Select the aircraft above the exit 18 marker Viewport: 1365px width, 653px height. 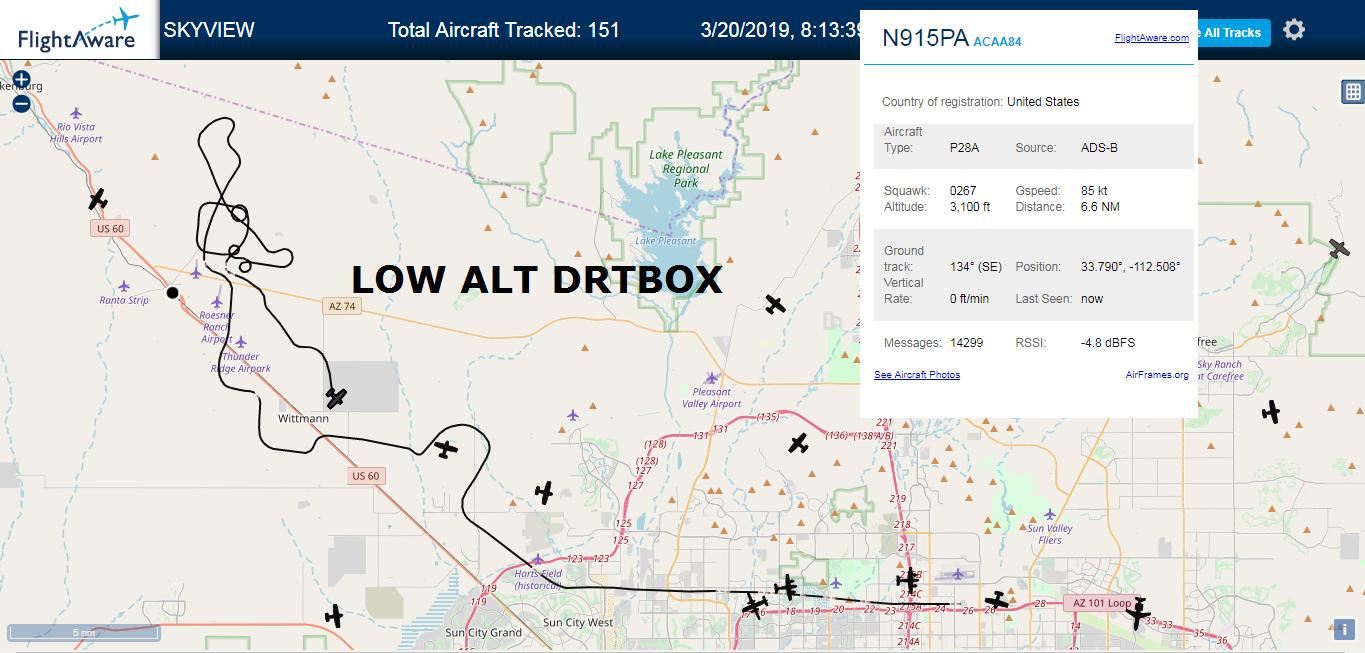point(788,588)
